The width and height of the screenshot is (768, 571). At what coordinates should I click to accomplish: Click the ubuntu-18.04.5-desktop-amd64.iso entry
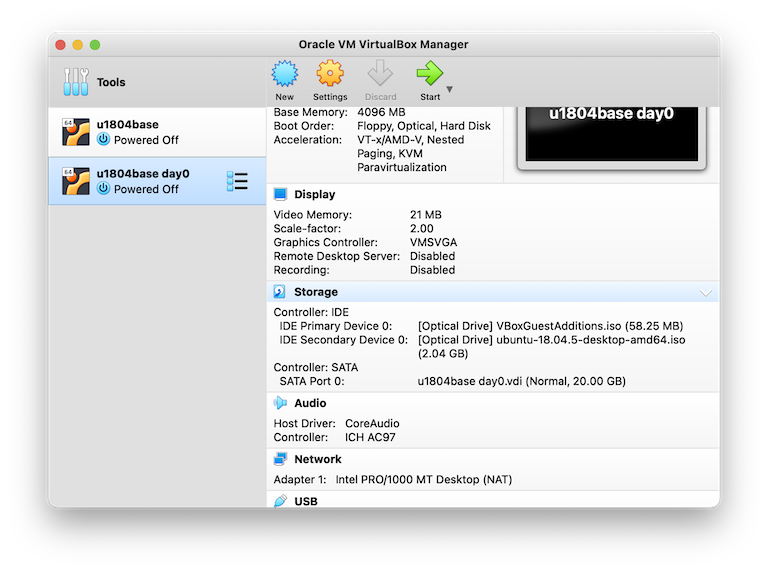[x=552, y=347]
